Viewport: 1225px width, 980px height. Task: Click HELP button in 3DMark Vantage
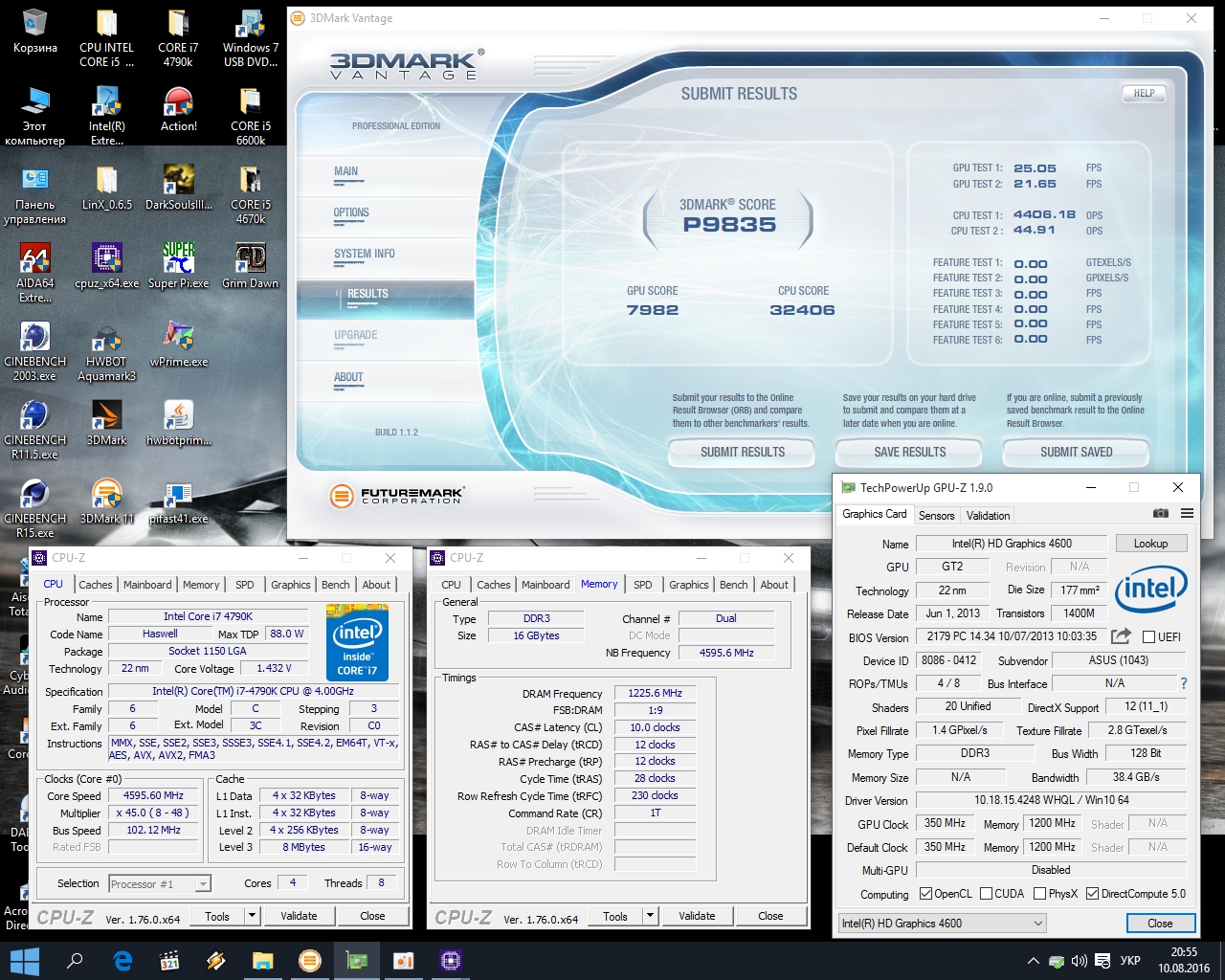(1145, 93)
